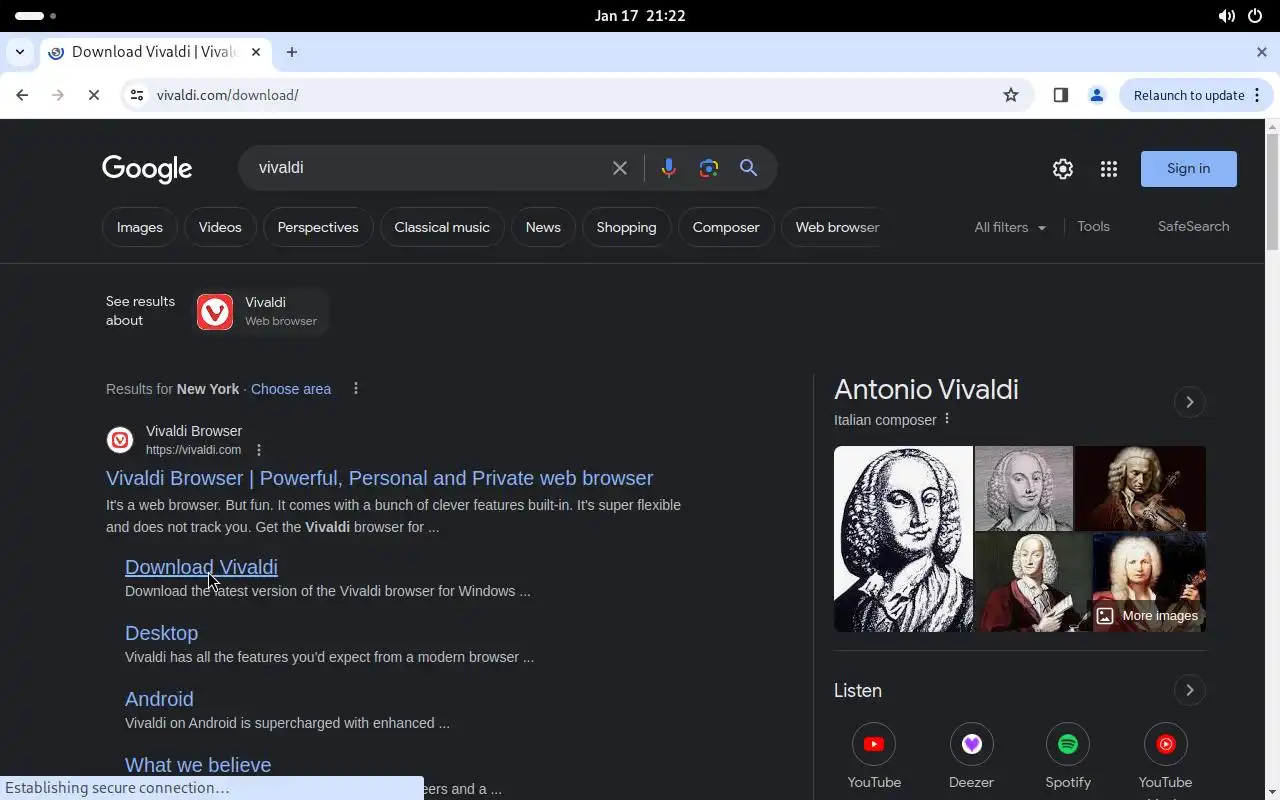Stop loading the page
1280x800 pixels.
(x=93, y=95)
